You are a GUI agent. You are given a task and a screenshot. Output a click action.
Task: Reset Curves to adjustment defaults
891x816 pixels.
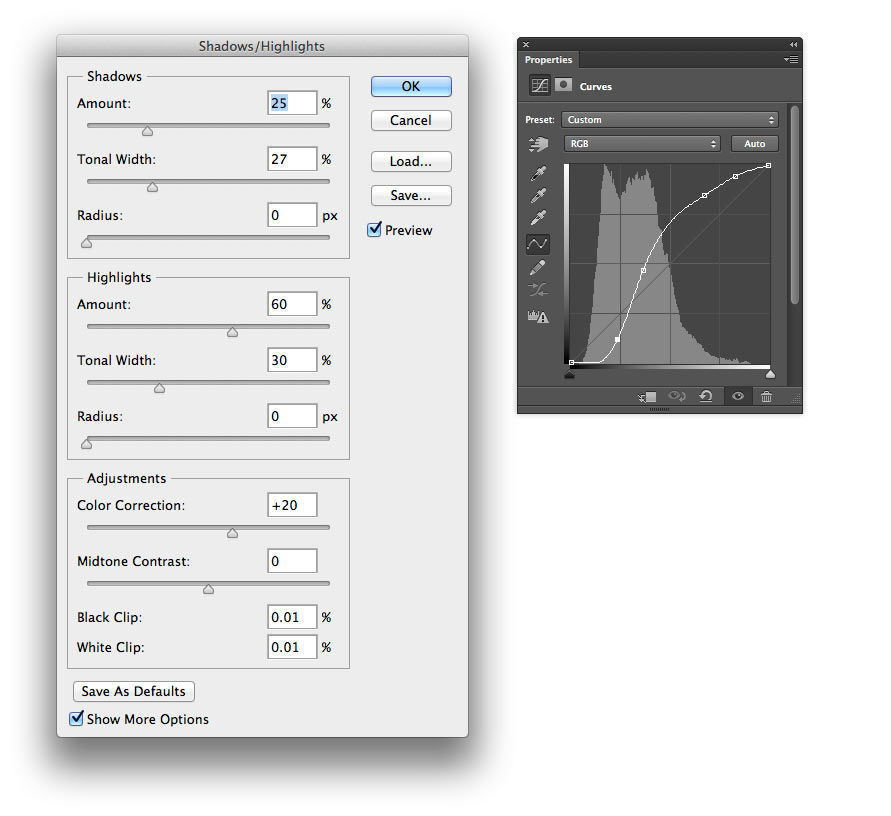(x=706, y=396)
